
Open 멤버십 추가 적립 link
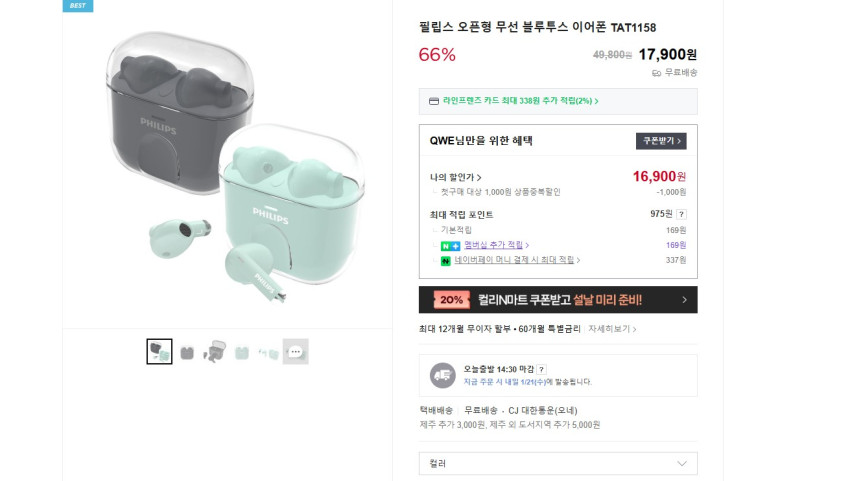(x=492, y=245)
